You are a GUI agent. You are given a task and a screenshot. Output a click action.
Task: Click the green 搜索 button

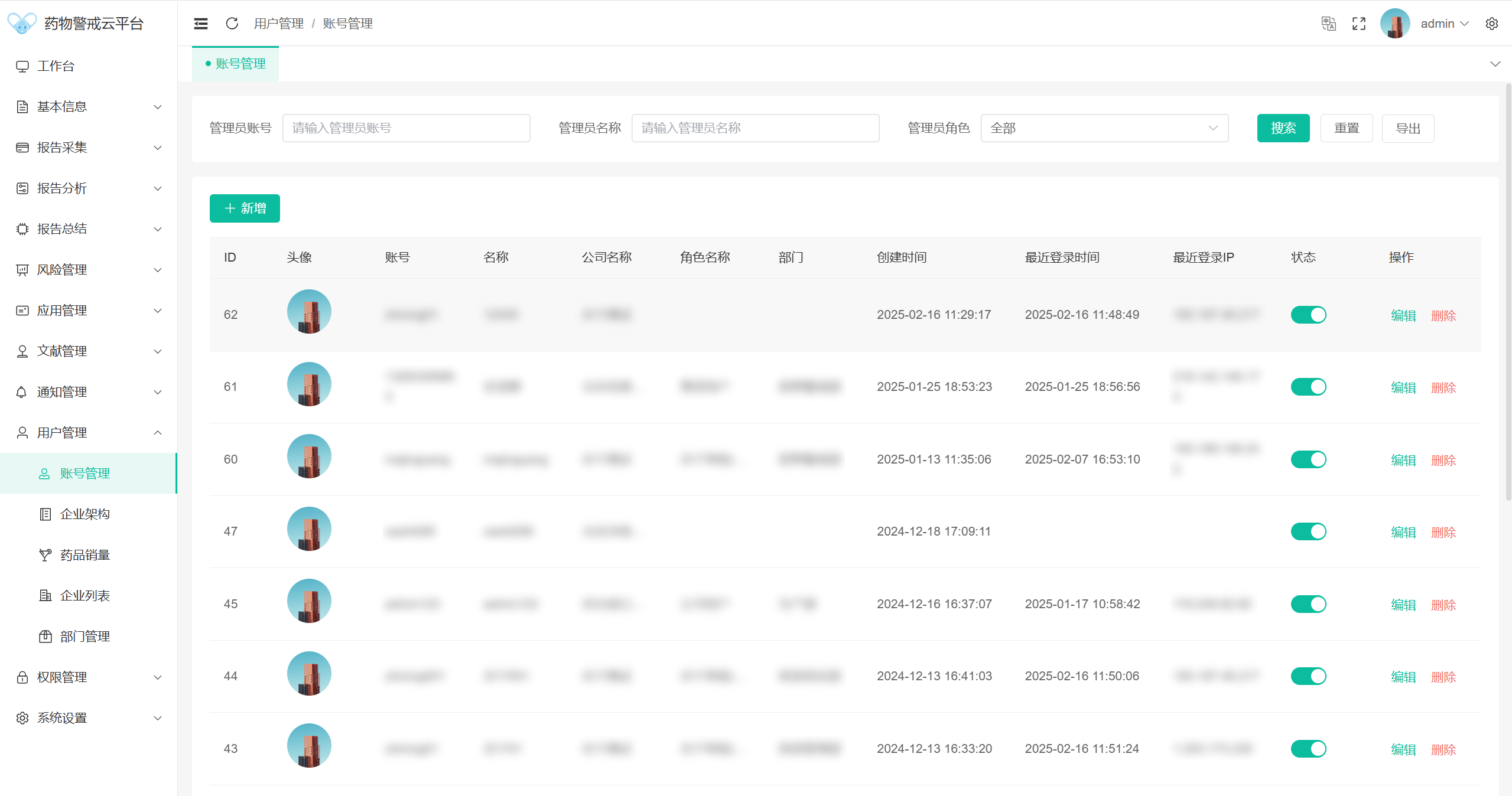point(1283,128)
